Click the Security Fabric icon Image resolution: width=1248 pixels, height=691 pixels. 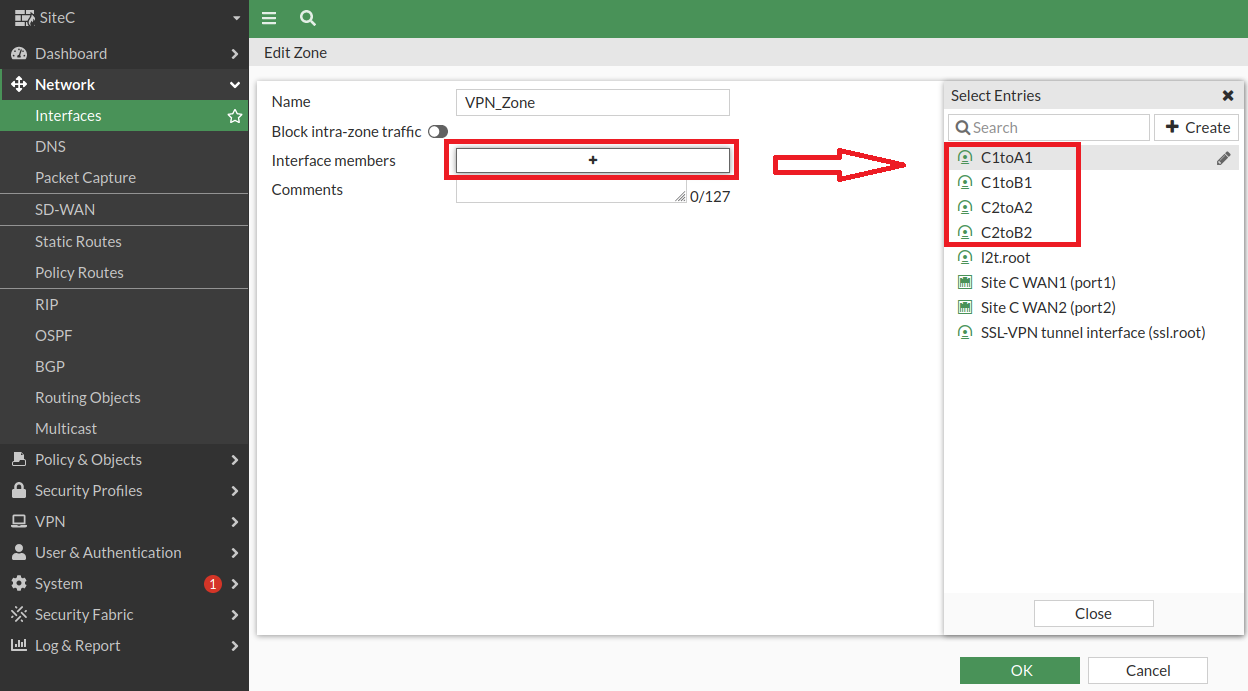(18, 614)
